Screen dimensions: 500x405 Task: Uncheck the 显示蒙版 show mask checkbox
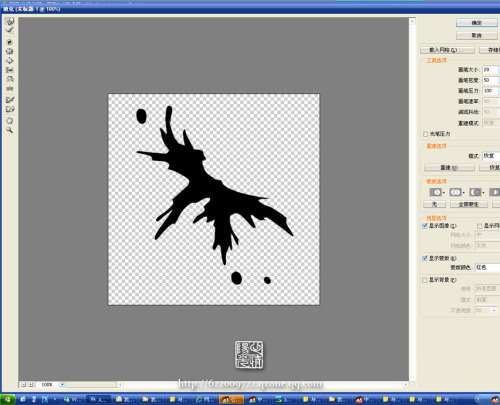point(425,258)
